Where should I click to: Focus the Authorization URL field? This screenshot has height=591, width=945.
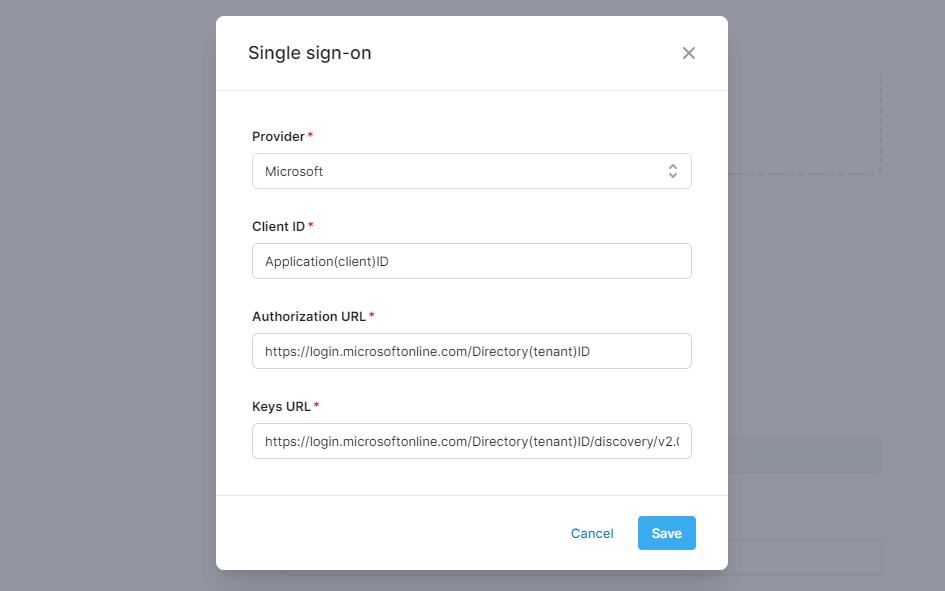click(471, 350)
